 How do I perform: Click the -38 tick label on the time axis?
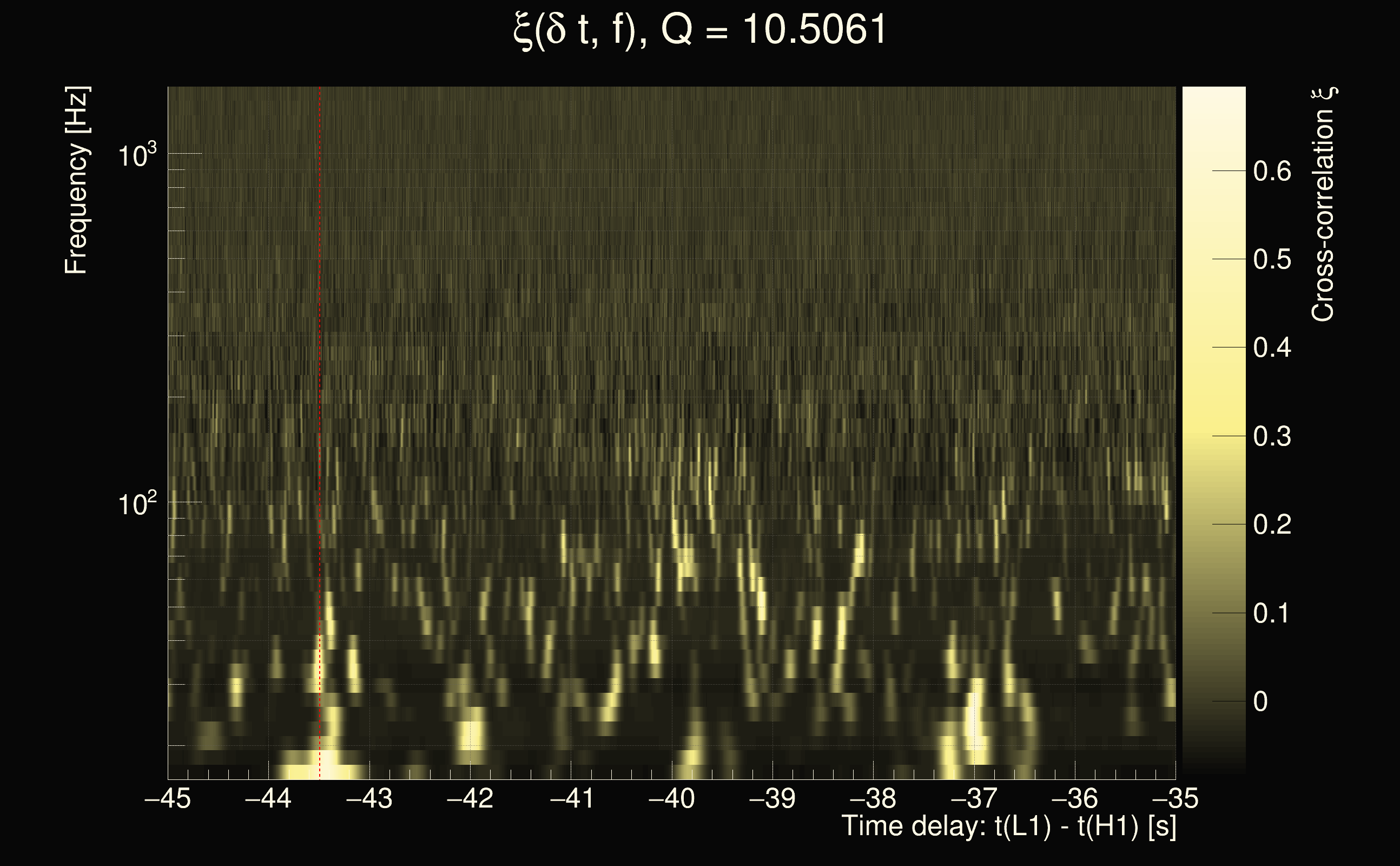tap(873, 798)
